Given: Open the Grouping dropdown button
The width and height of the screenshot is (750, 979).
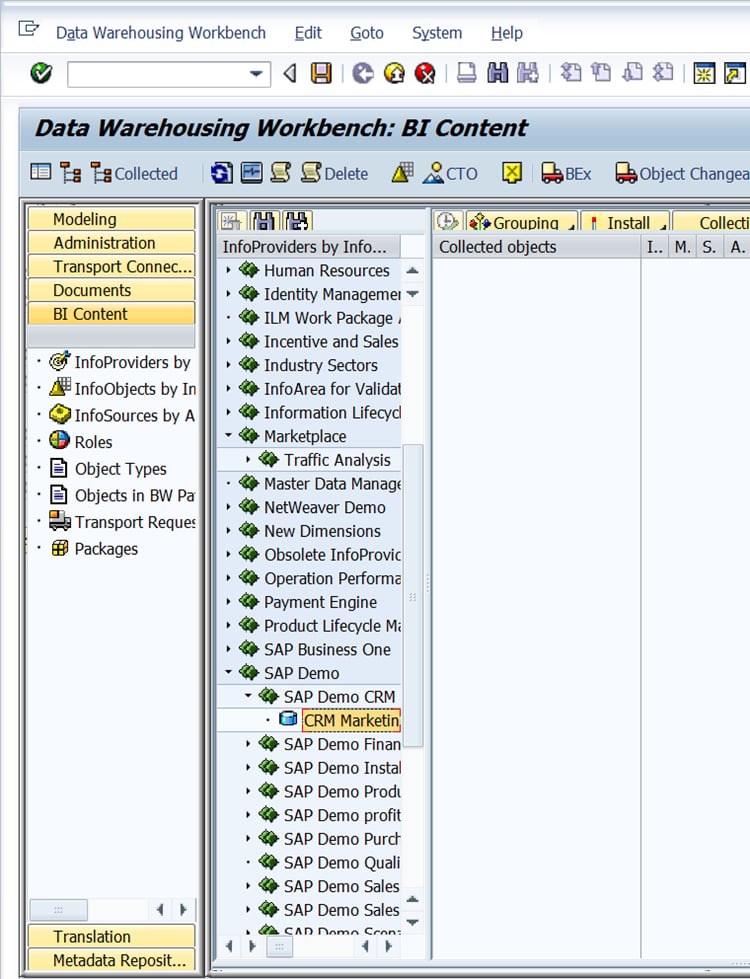Looking at the screenshot, I should pyautogui.click(x=522, y=222).
